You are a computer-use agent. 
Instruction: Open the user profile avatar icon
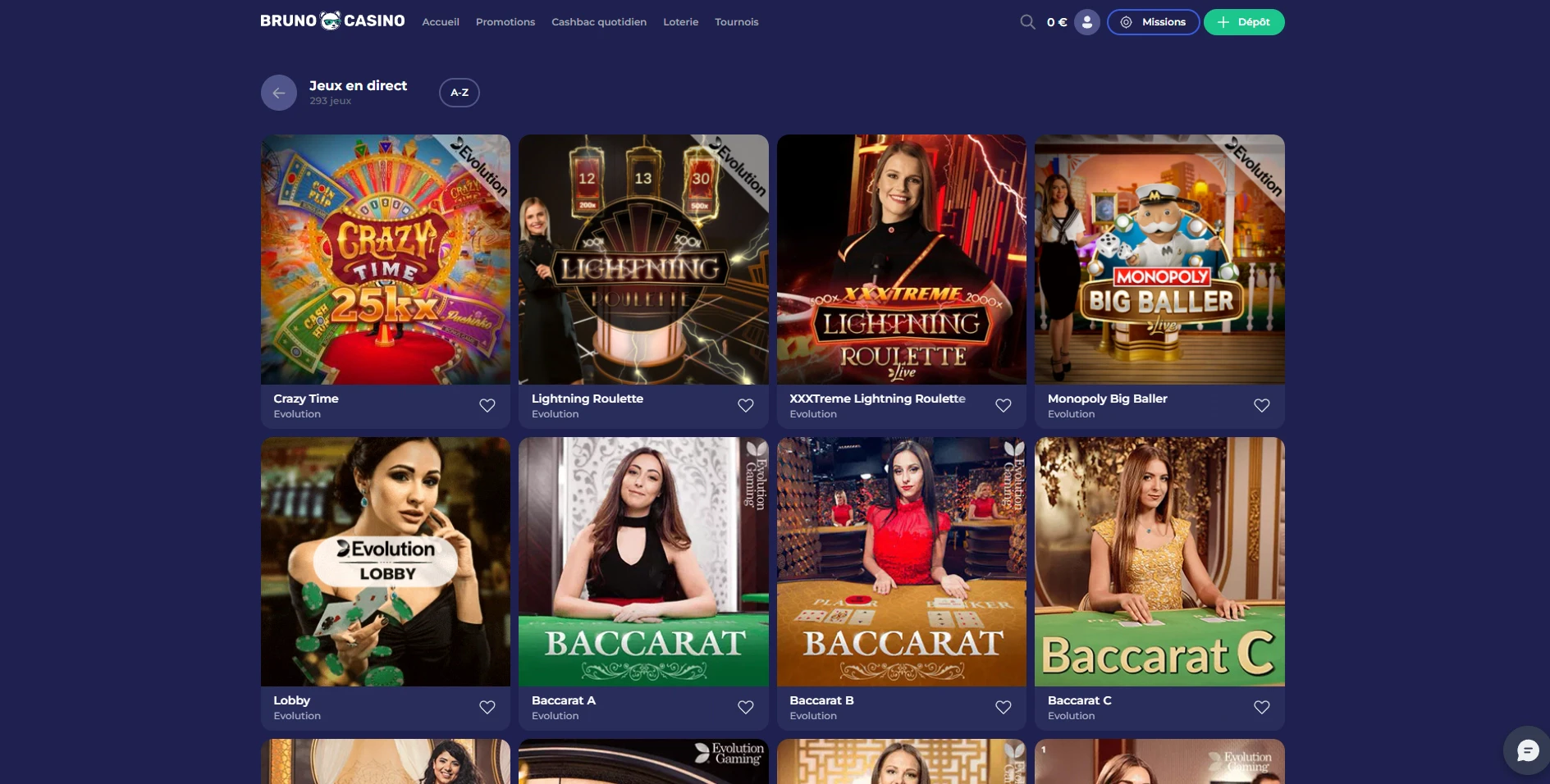pos(1087,22)
